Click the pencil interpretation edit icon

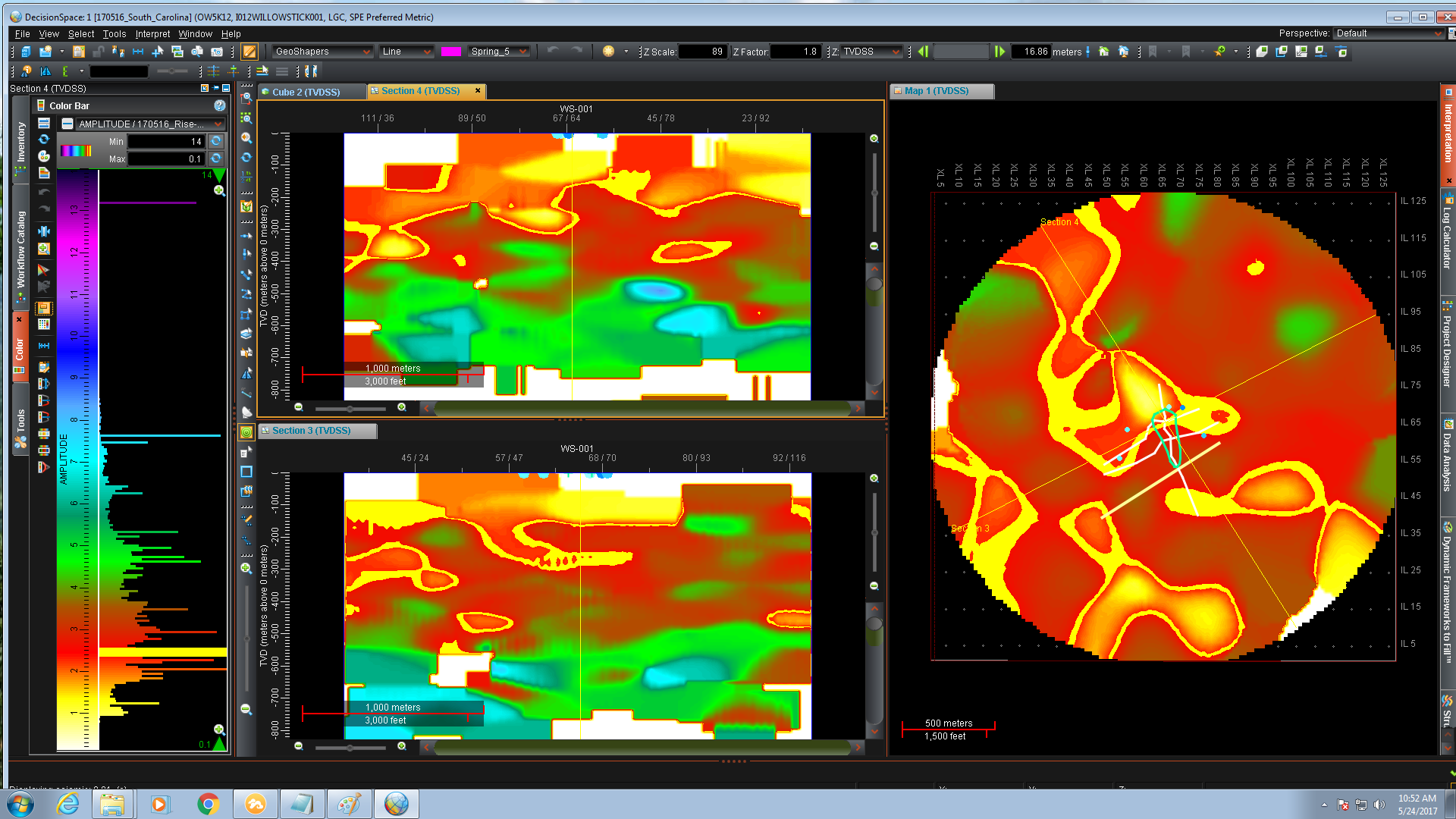(x=249, y=52)
